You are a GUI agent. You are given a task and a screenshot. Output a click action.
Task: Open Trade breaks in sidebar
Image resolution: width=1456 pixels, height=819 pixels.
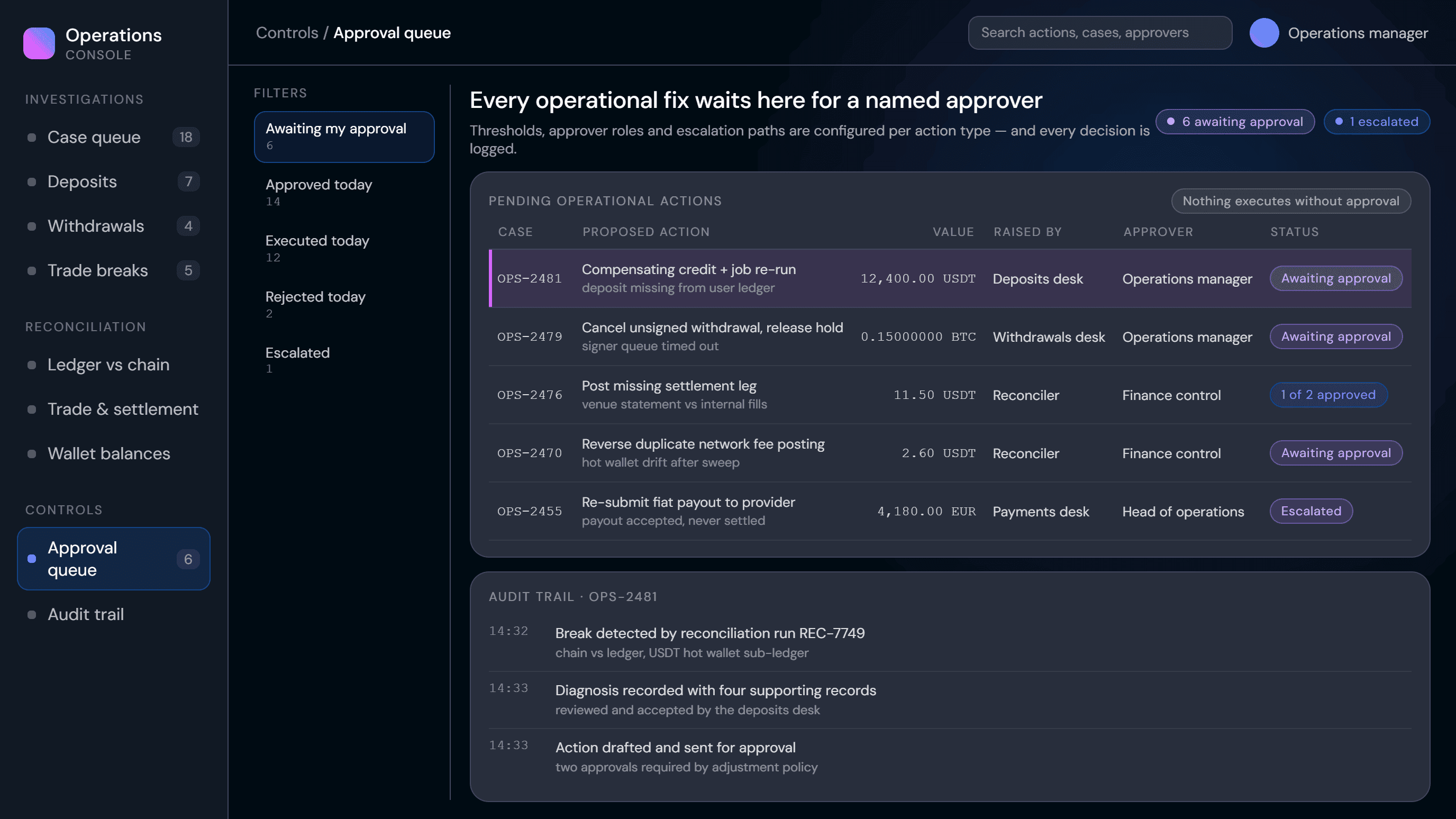point(114,270)
